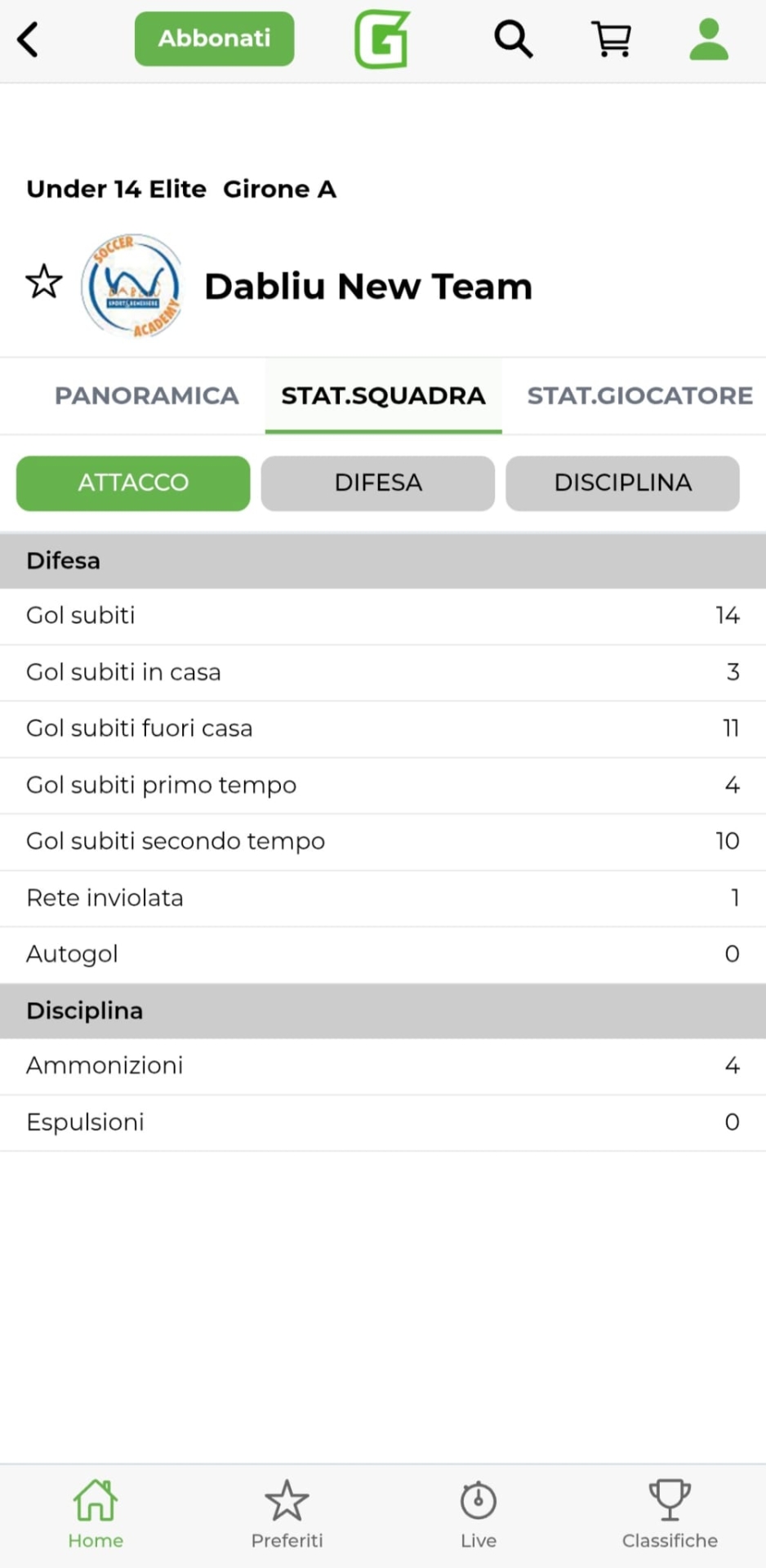
Task: Open Live matches in bottom bar
Action: 478,1513
